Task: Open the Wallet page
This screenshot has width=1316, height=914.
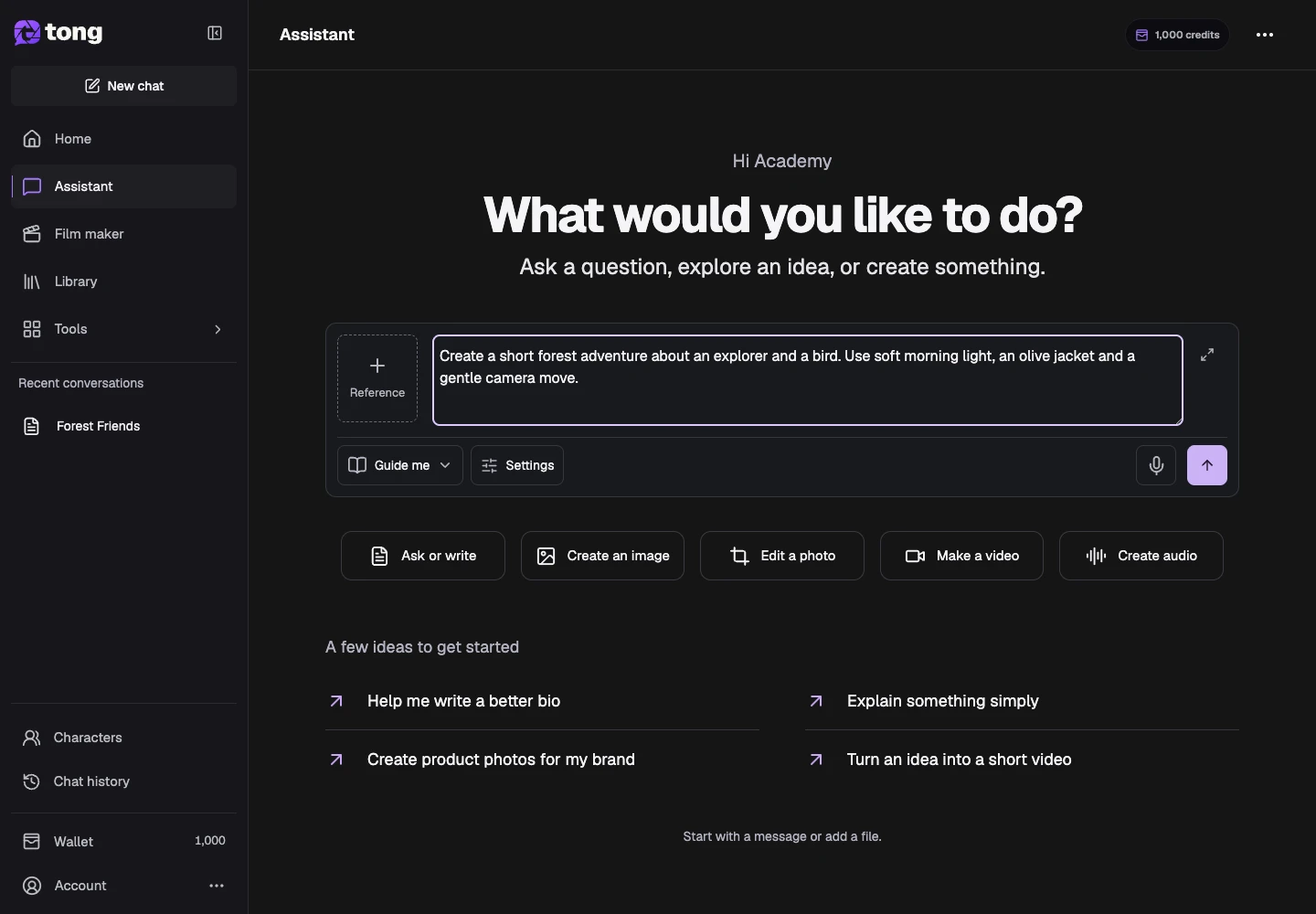Action: 124,841
